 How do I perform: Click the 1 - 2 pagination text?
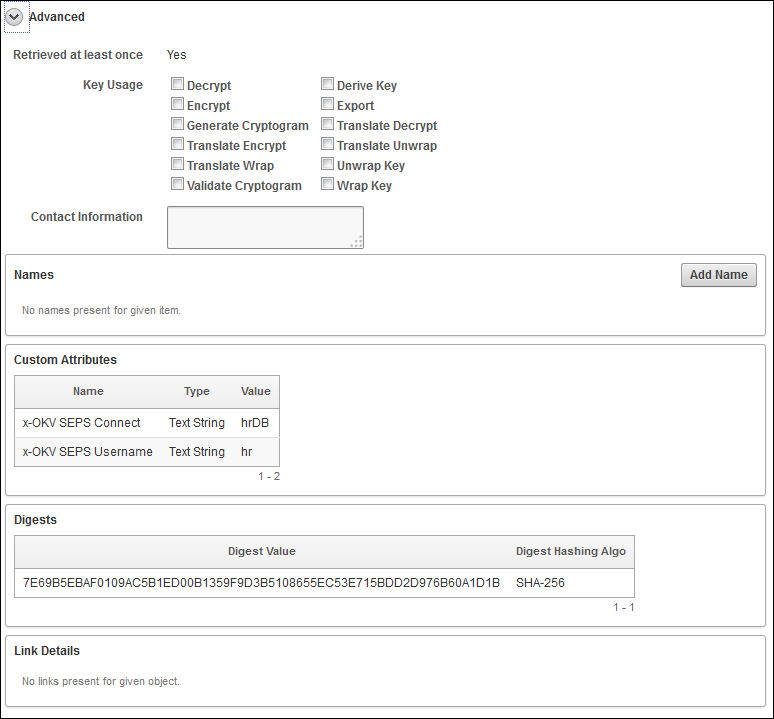269,476
